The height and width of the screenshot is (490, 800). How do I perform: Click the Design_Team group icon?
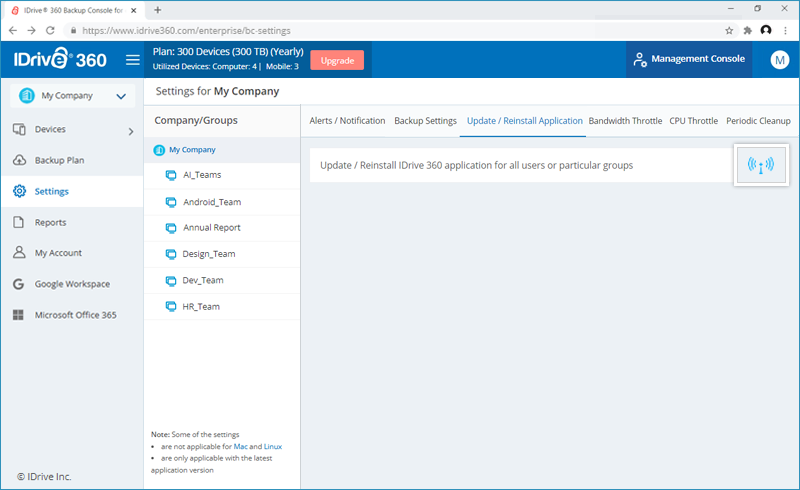tap(171, 254)
